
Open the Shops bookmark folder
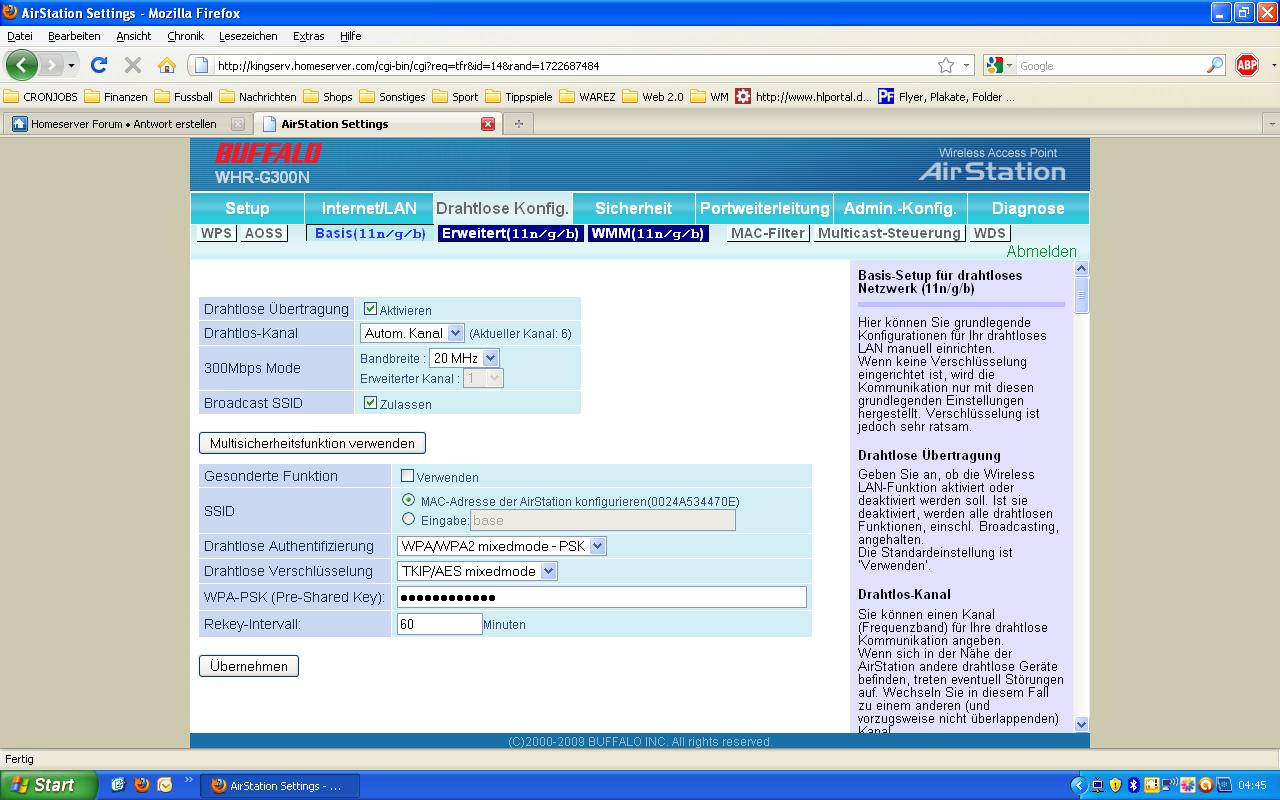click(328, 97)
